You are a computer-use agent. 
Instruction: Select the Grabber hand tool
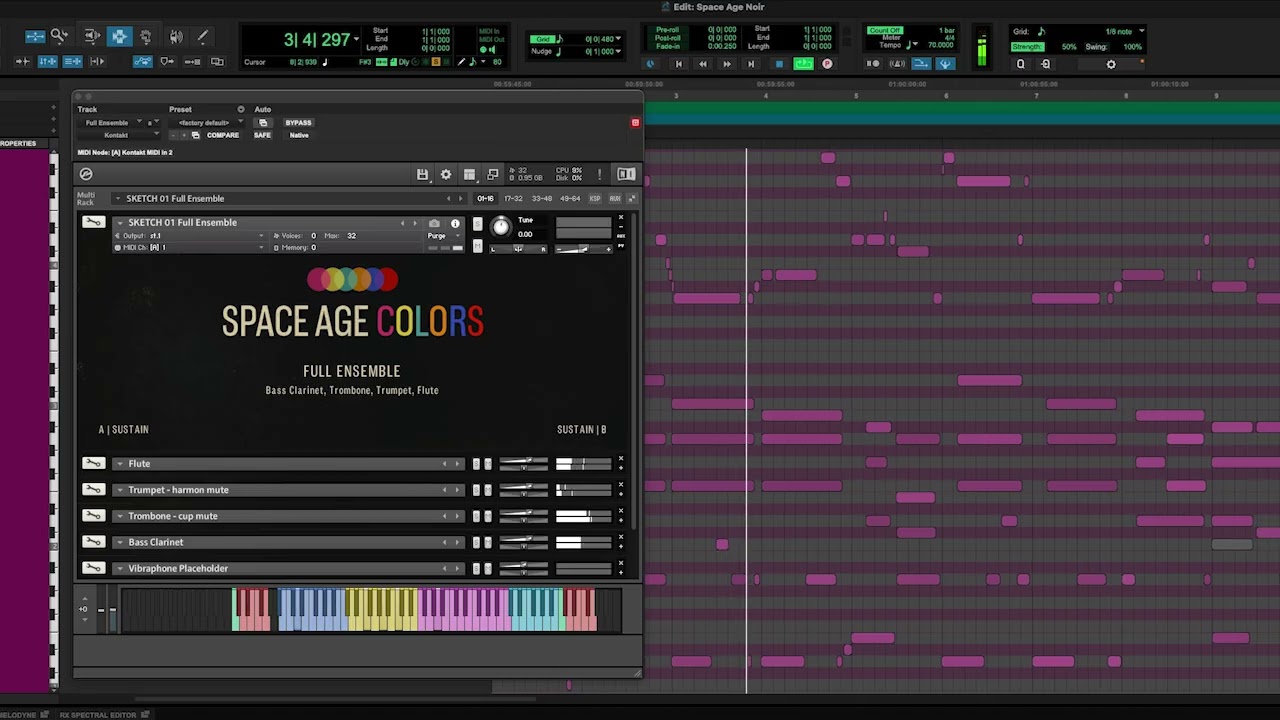click(x=145, y=36)
